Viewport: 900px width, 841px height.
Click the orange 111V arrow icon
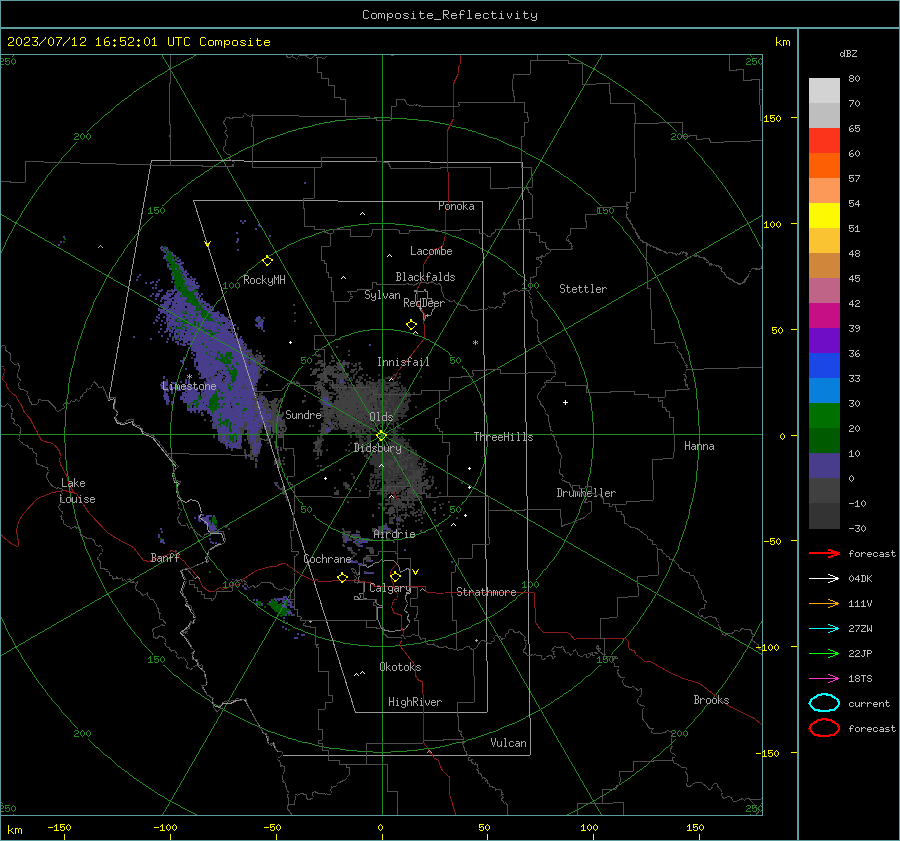pyautogui.click(x=824, y=603)
